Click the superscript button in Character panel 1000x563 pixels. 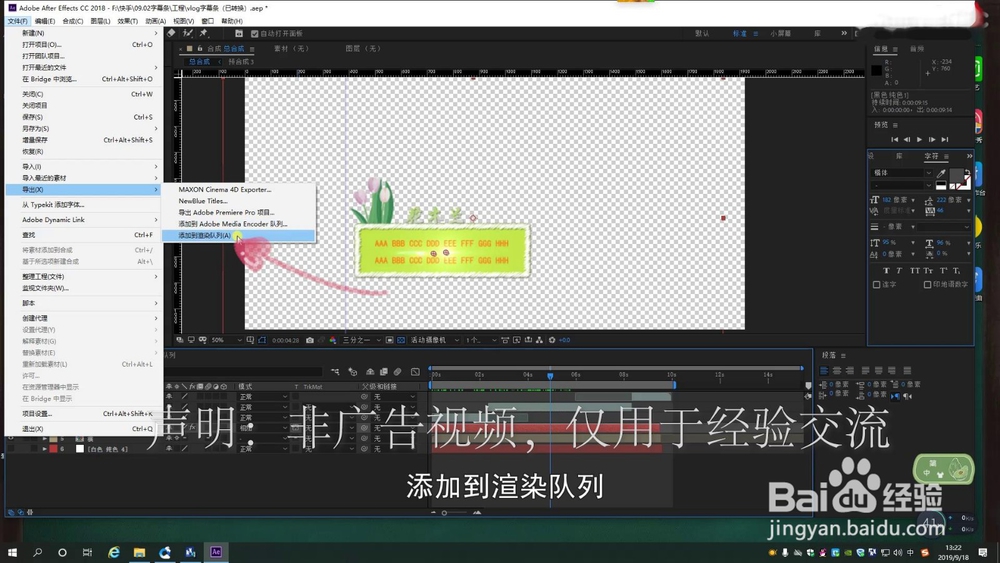click(943, 271)
